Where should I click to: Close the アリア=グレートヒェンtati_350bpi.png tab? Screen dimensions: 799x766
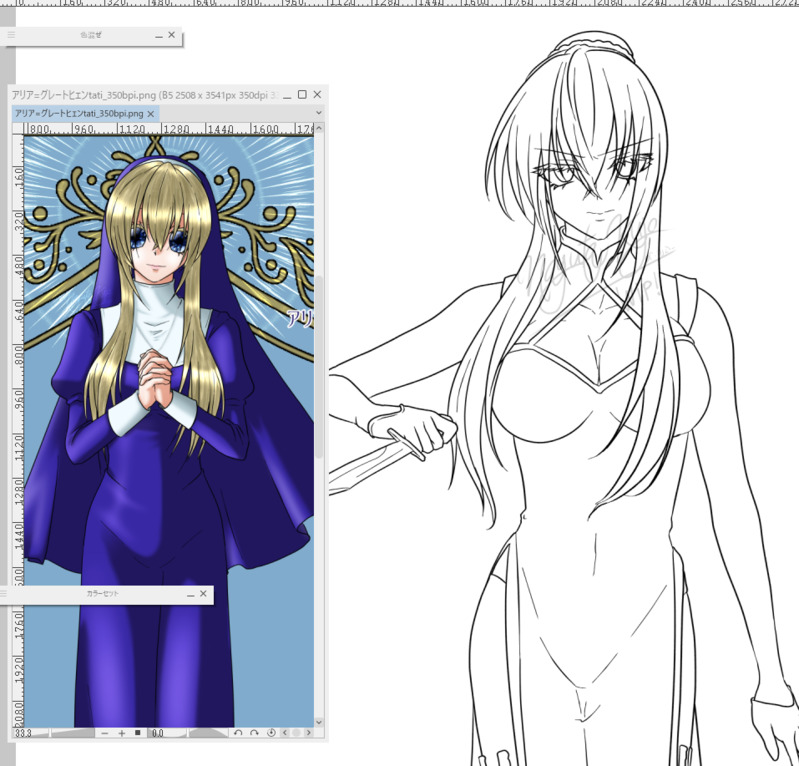[x=150, y=114]
